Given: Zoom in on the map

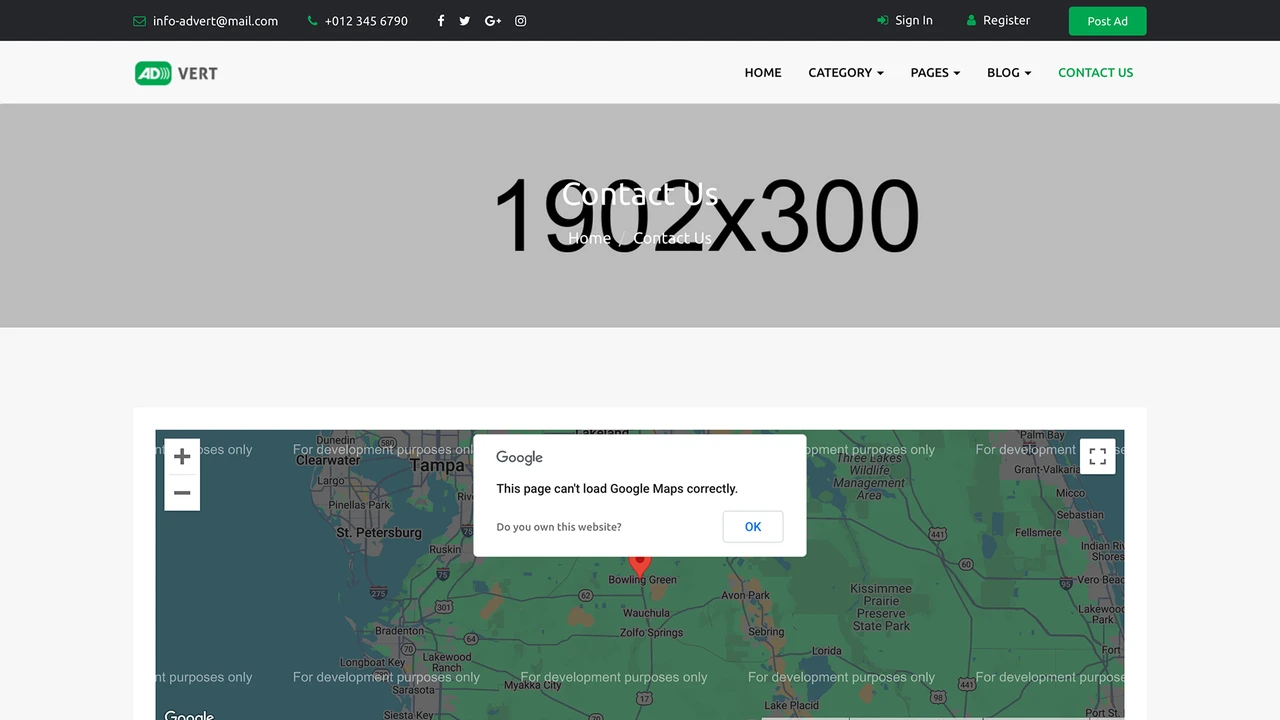Looking at the screenshot, I should tap(182, 457).
